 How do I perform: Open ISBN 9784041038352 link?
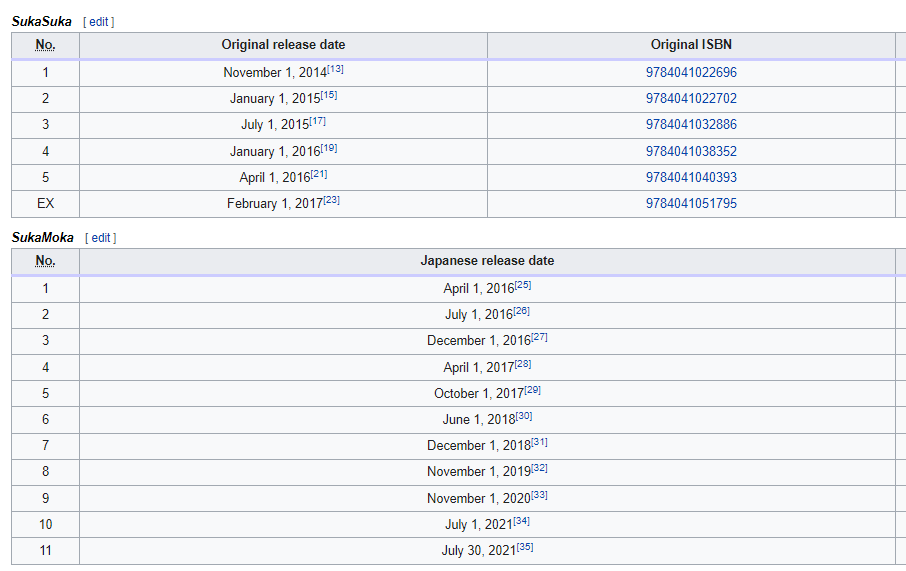(x=691, y=151)
